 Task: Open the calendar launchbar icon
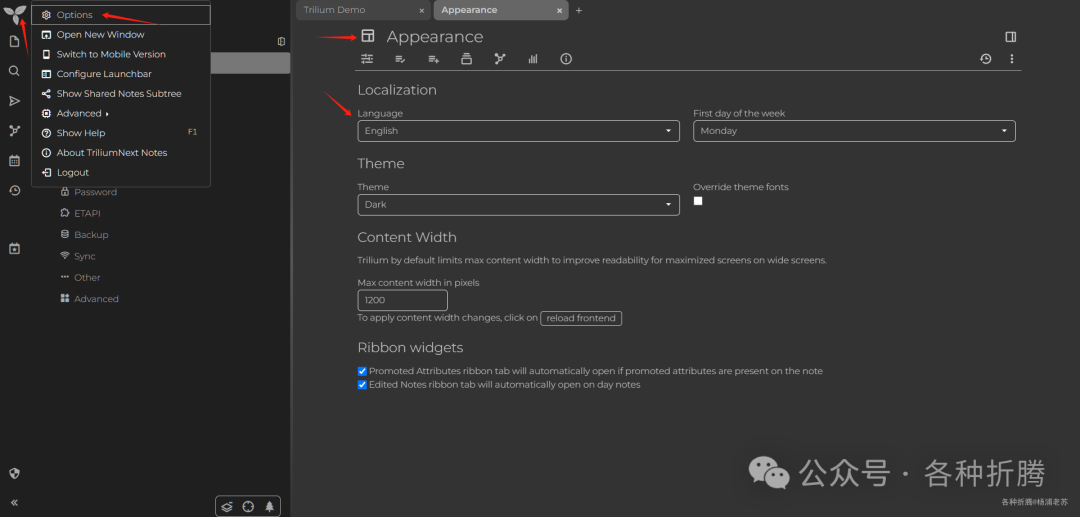pos(14,160)
